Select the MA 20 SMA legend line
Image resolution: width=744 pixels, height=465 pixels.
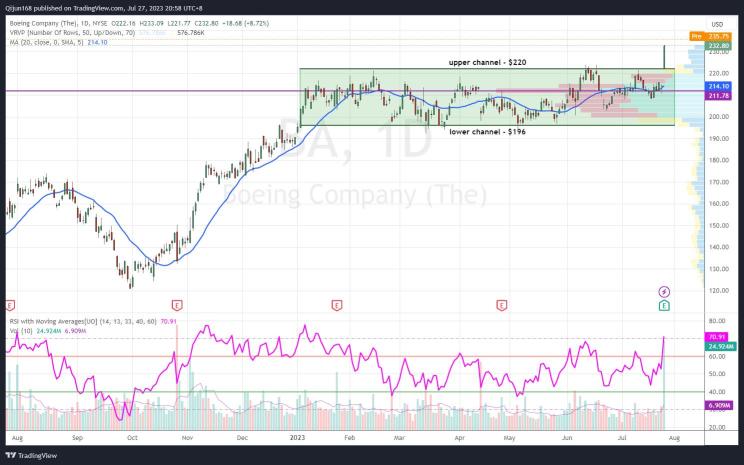pyautogui.click(x=58, y=42)
